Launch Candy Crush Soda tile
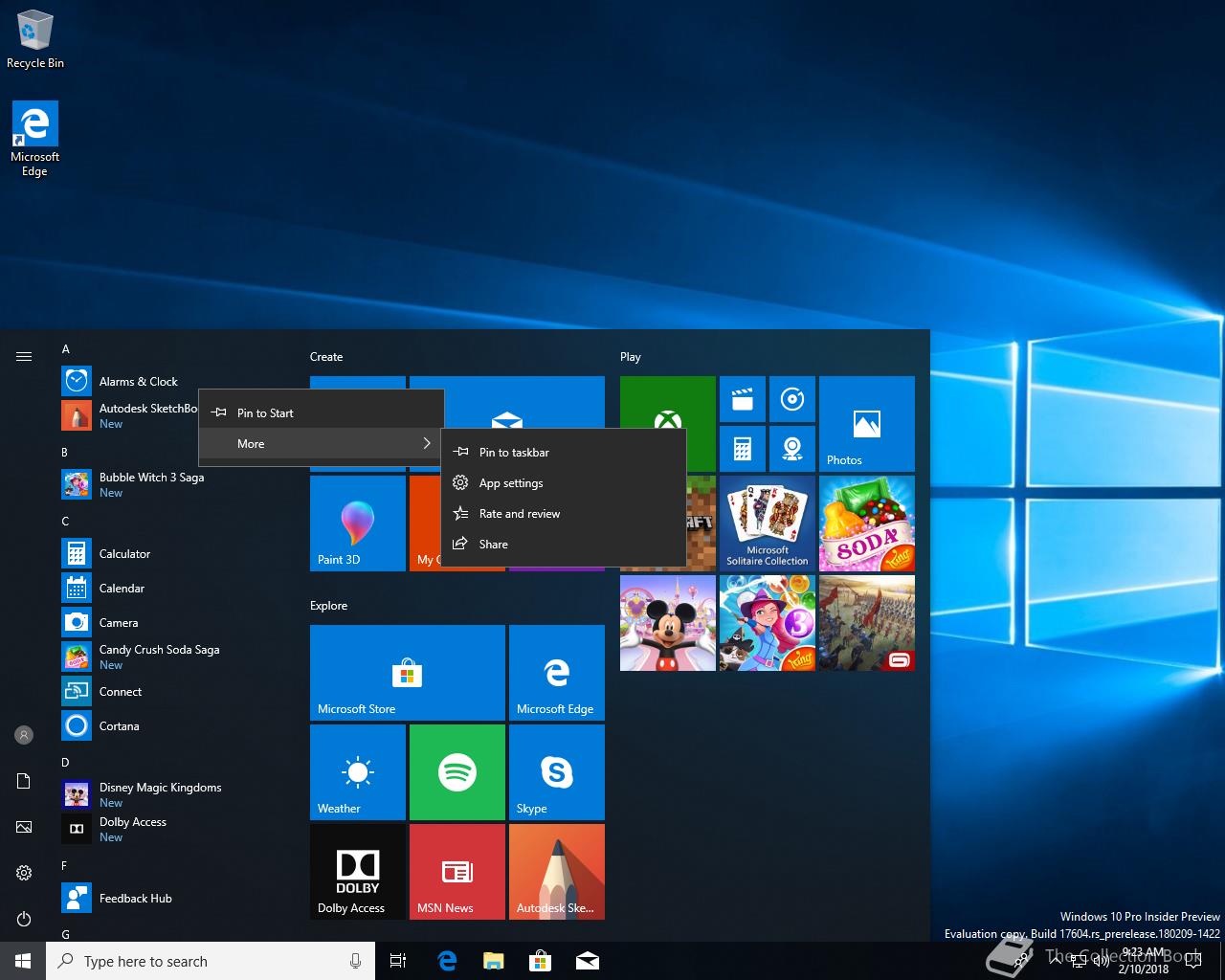The height and width of the screenshot is (980, 1225). coord(867,523)
